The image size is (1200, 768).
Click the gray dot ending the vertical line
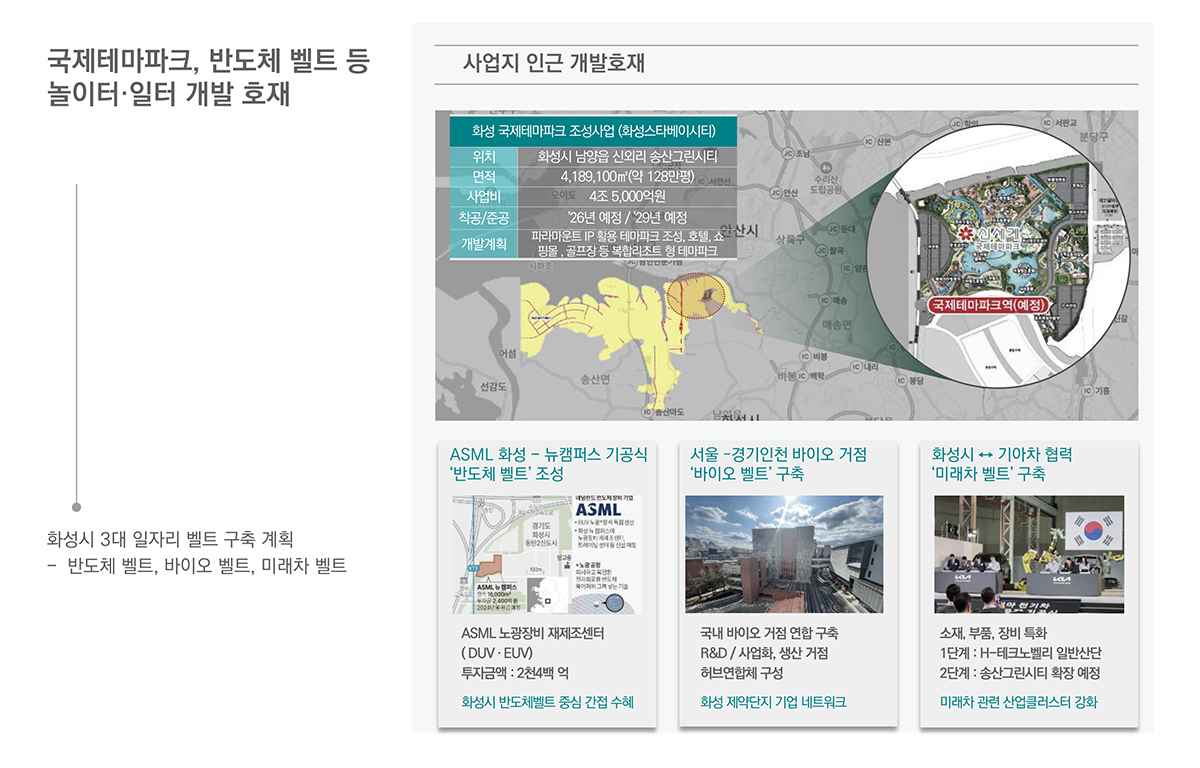[x=77, y=507]
